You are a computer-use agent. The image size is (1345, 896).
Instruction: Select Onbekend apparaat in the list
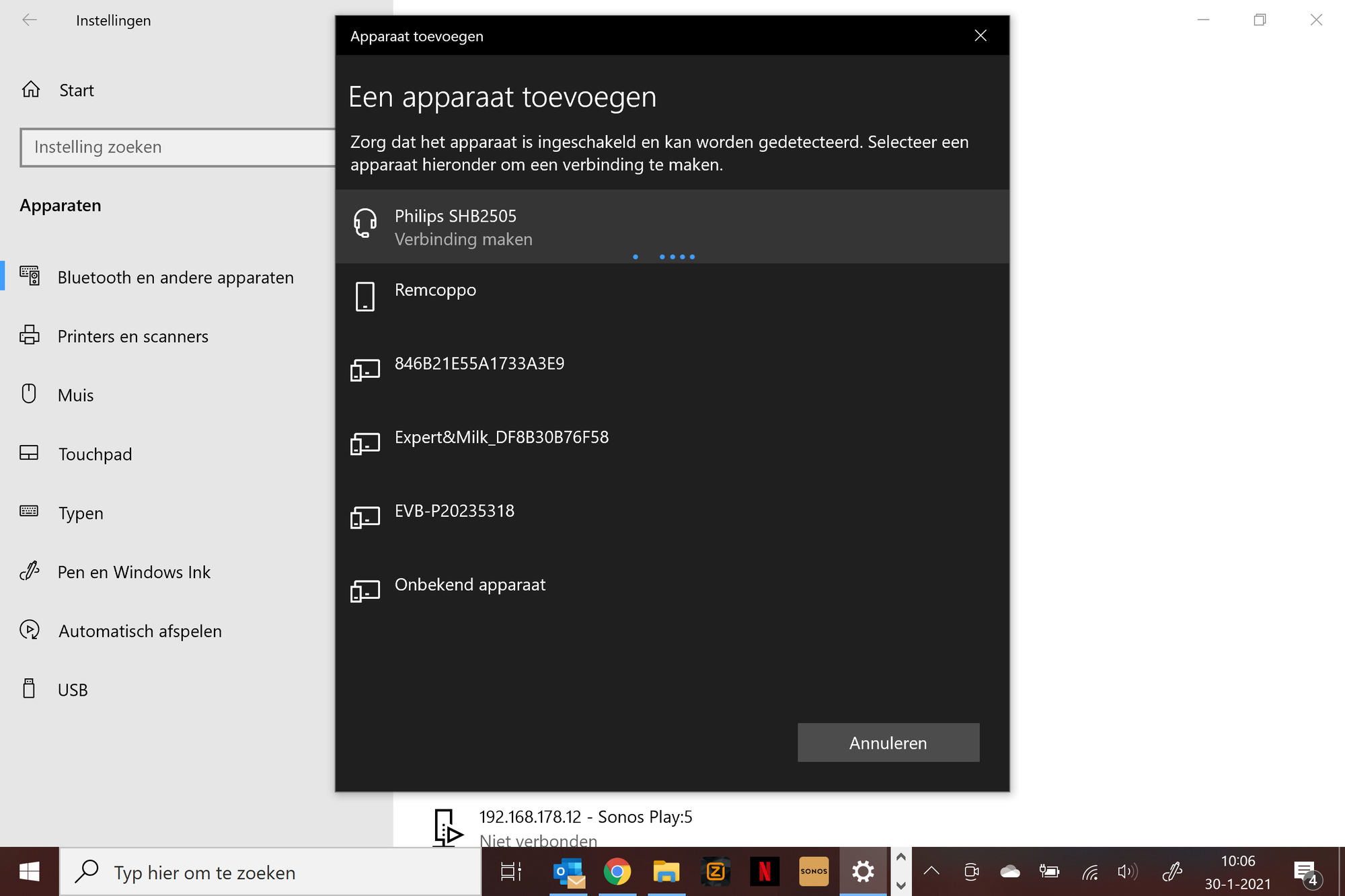(672, 595)
